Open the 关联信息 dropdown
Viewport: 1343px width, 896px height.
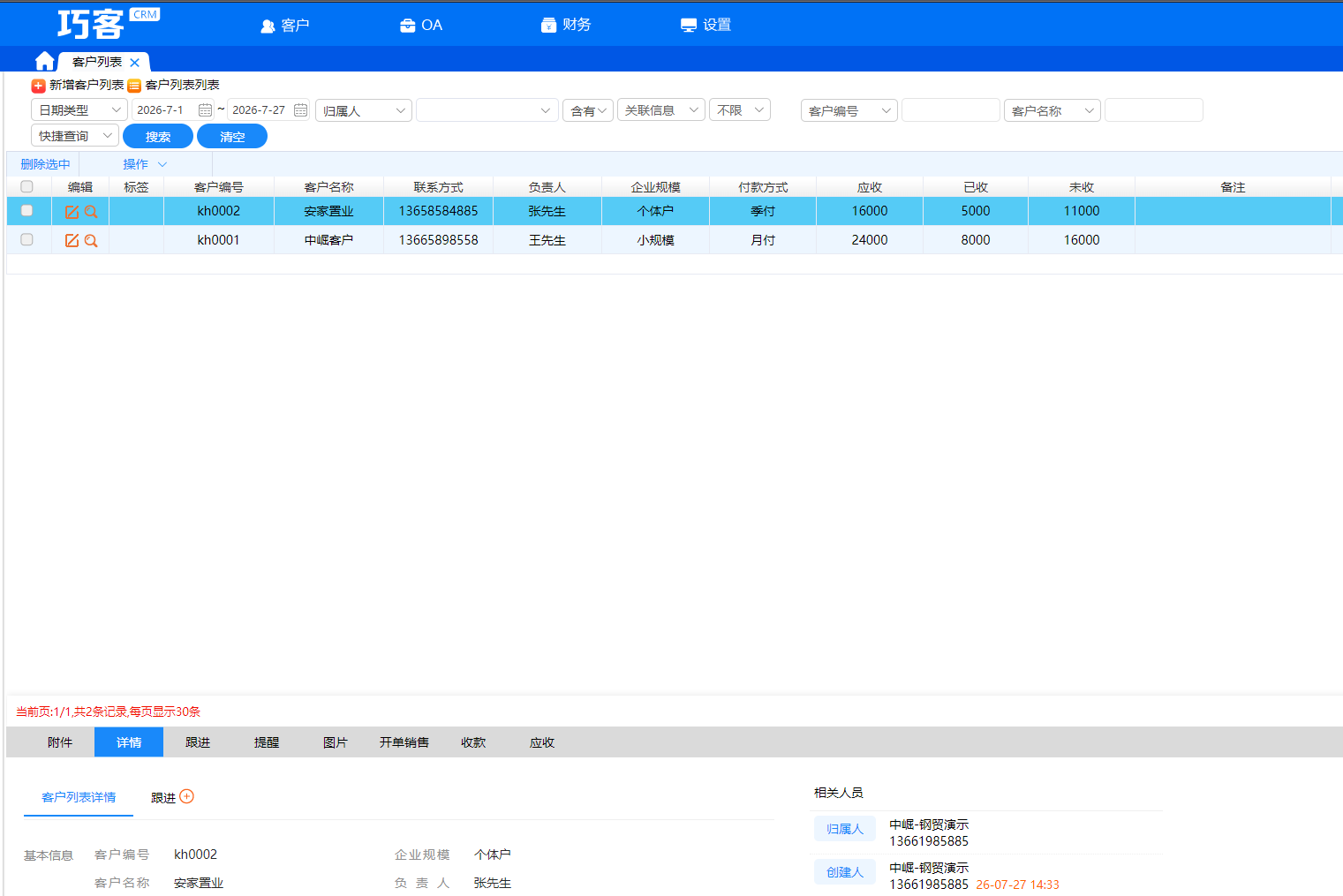pyautogui.click(x=661, y=109)
